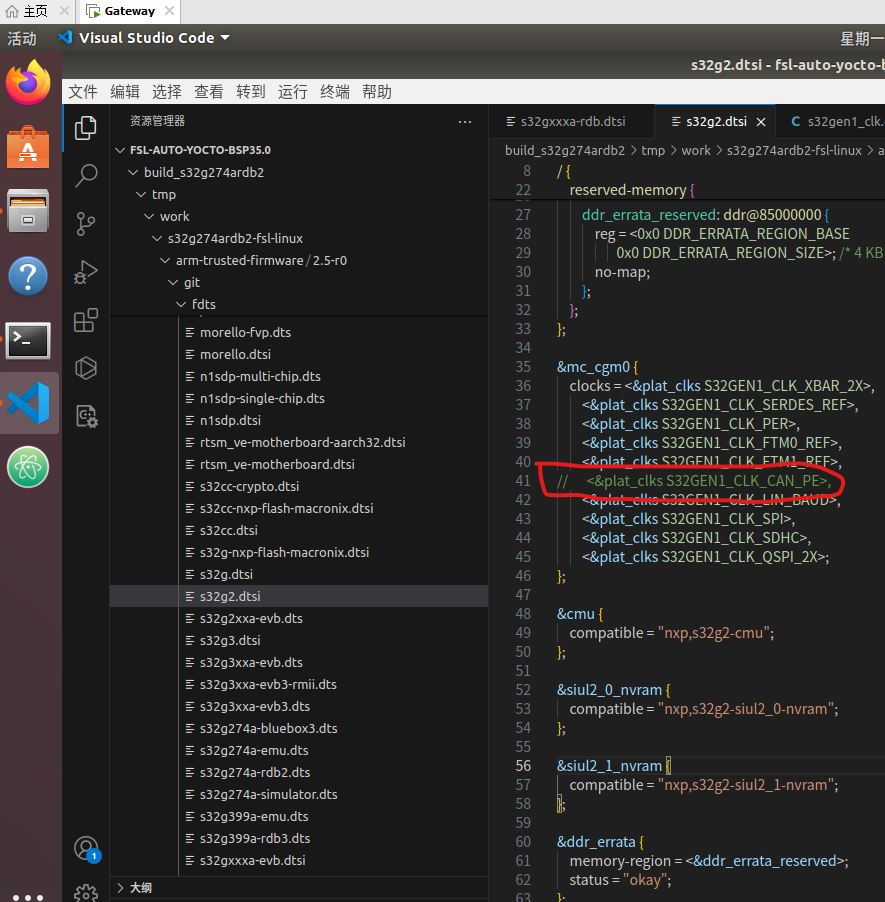The width and height of the screenshot is (885, 902).
Task: Open the hexagon play icon view in activity bar
Action: 86,368
